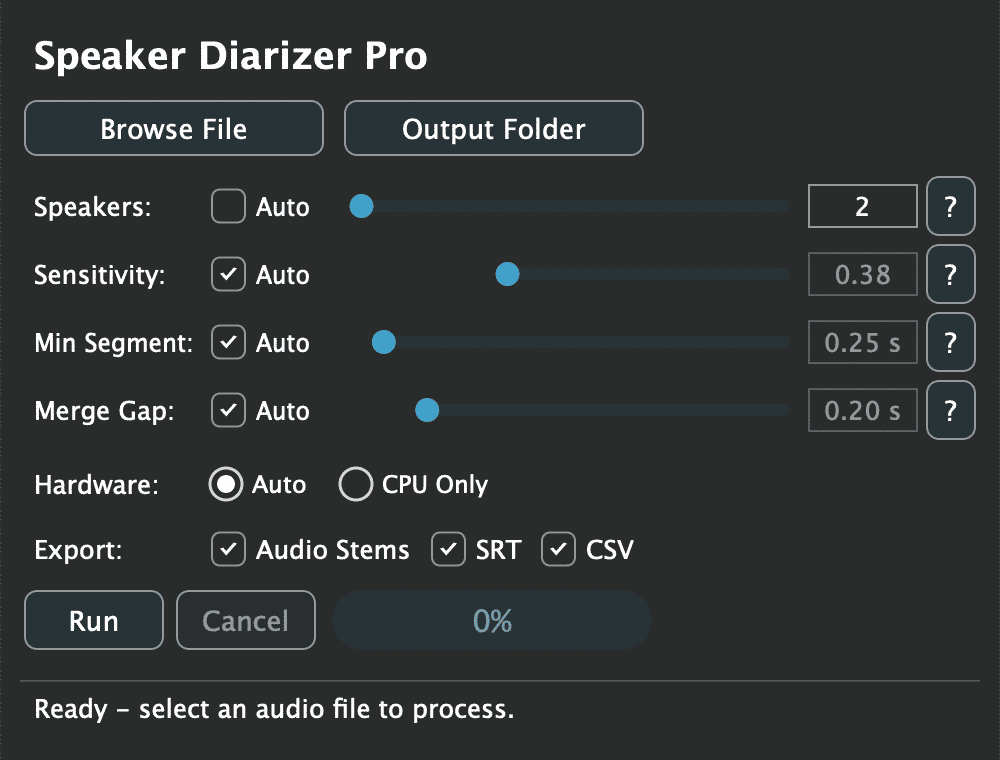Uncheck the SRT export option

point(448,549)
